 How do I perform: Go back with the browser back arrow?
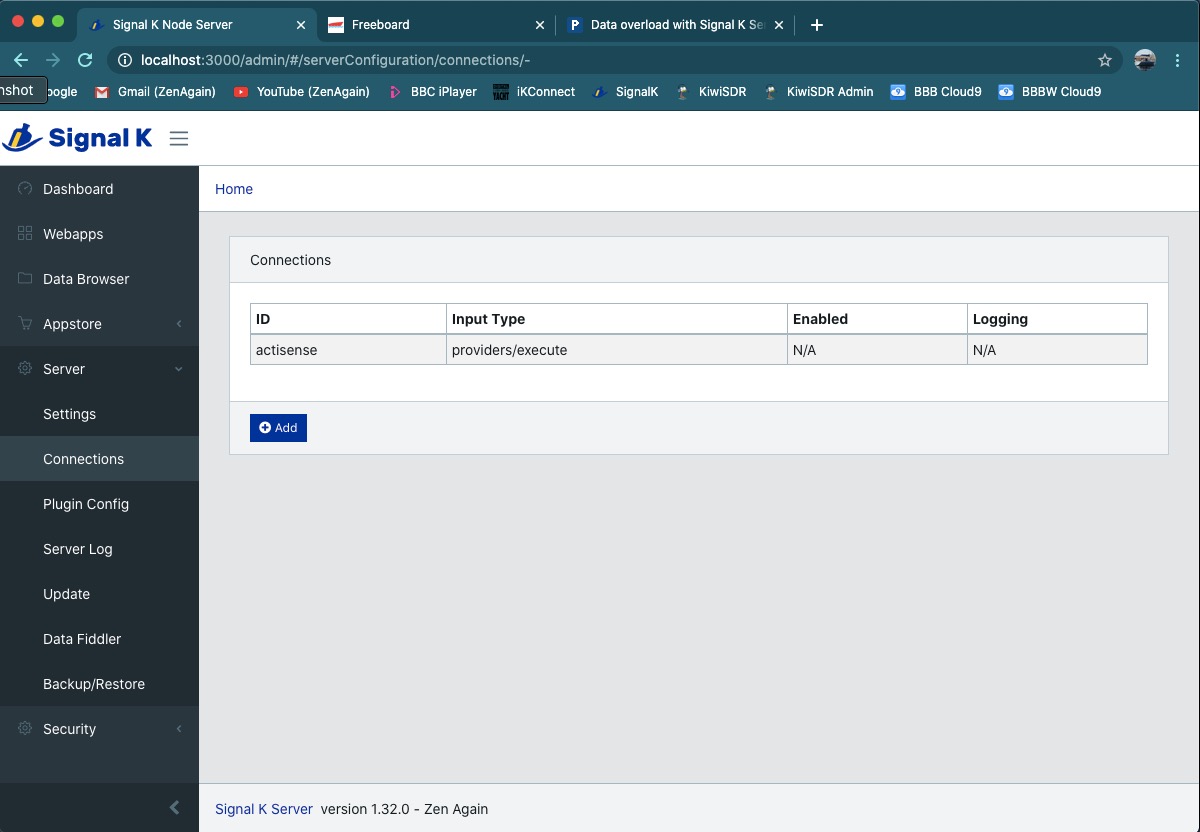click(21, 60)
